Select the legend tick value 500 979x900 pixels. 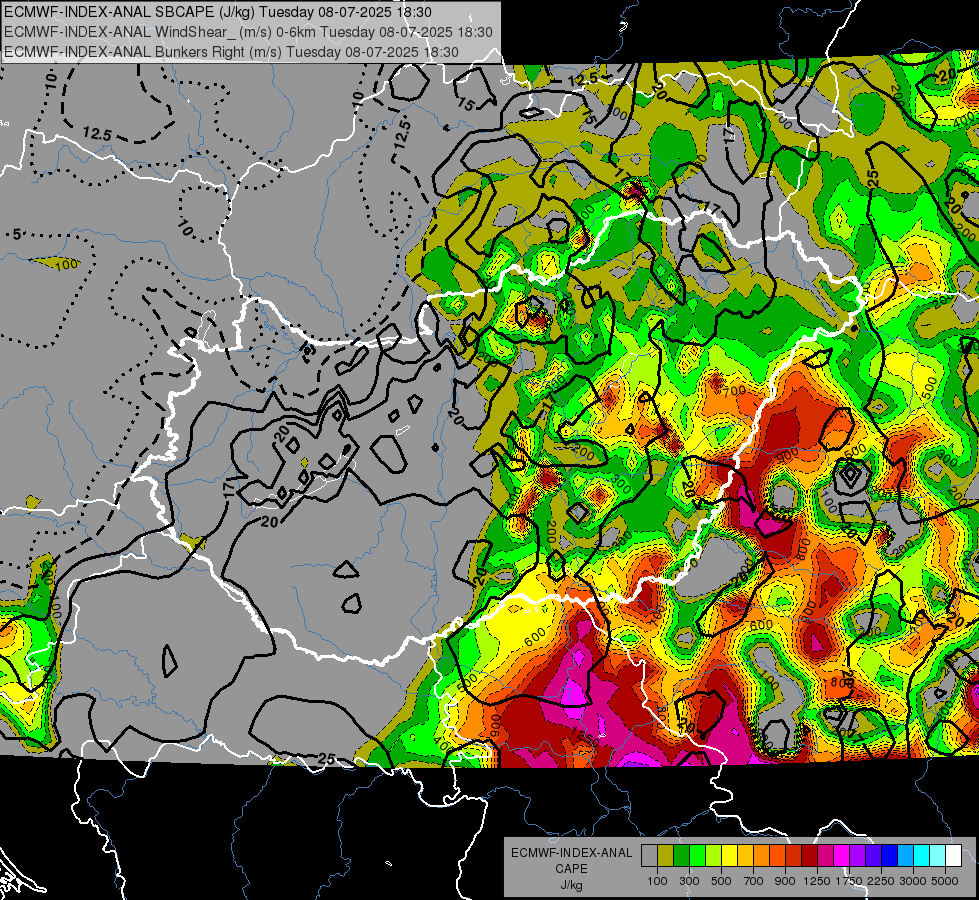click(x=721, y=881)
